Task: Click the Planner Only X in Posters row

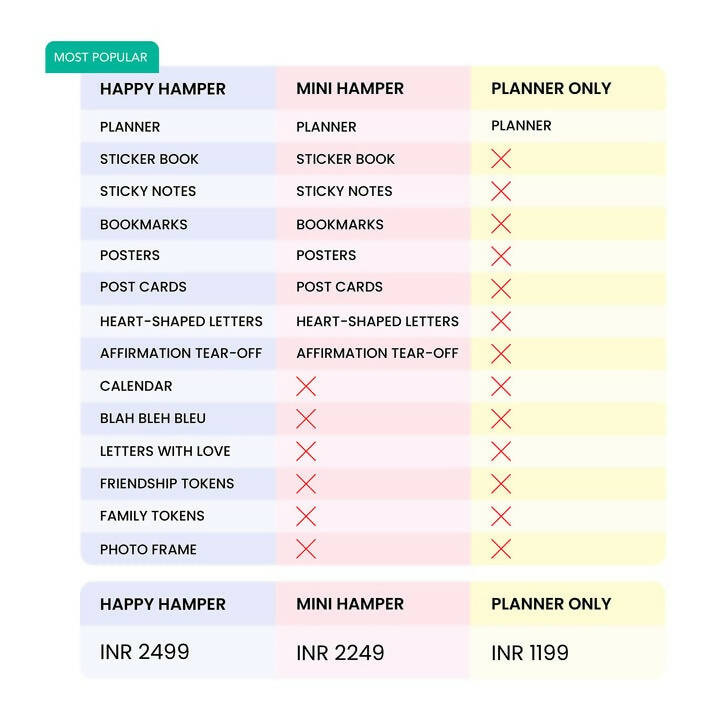Action: [501, 256]
